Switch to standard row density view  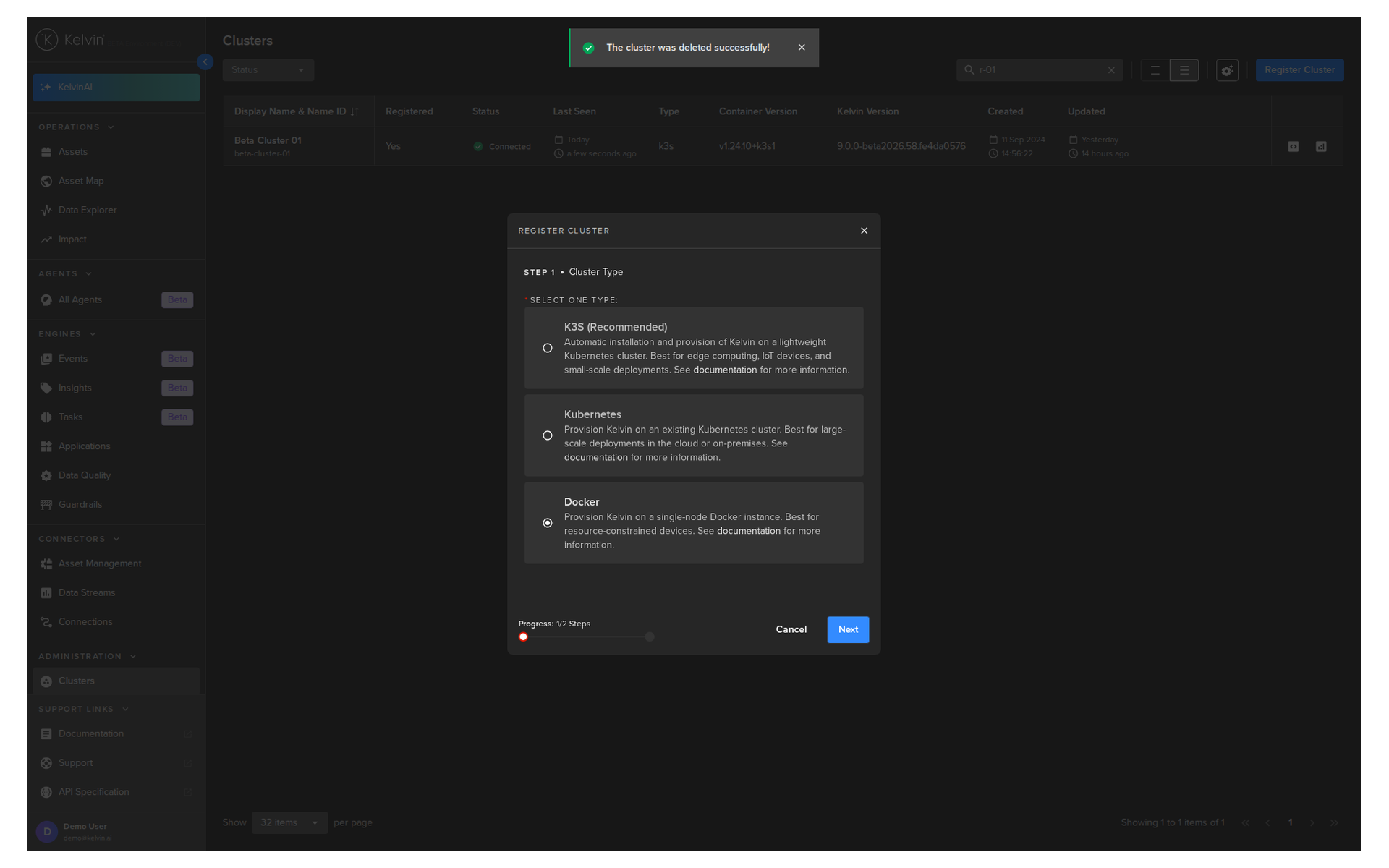tap(1184, 70)
